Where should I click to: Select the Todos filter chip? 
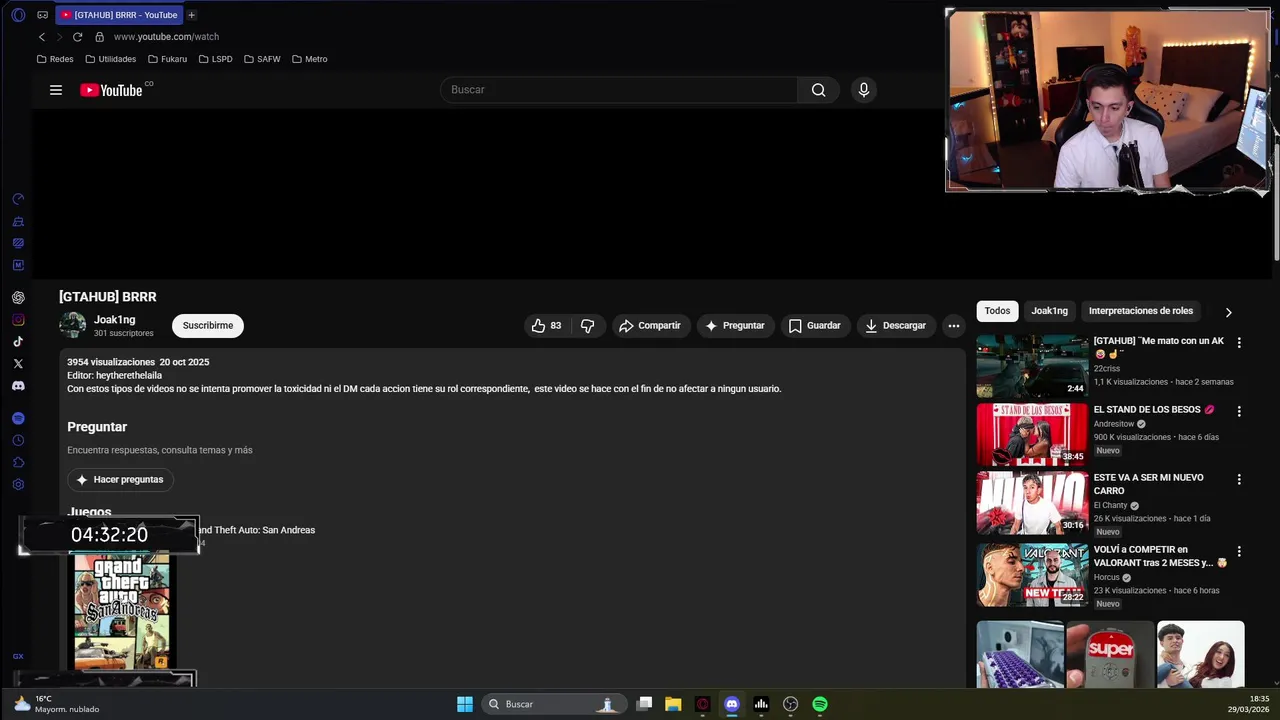(x=997, y=311)
